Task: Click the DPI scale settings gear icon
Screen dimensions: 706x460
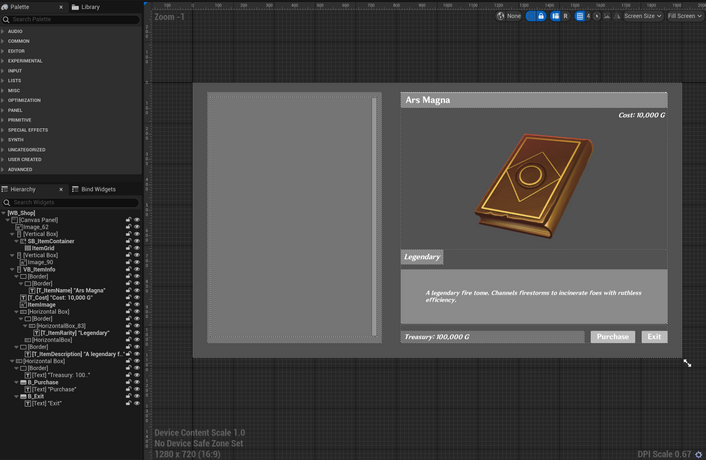Action: (698, 454)
